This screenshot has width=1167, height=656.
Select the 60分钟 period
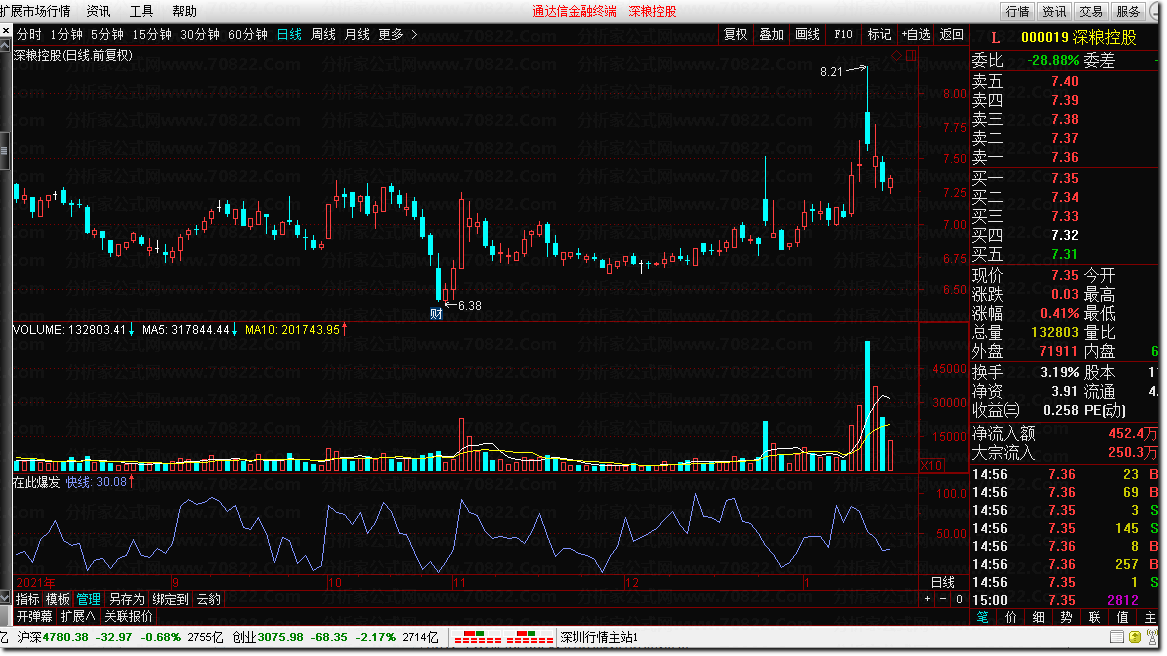point(248,34)
